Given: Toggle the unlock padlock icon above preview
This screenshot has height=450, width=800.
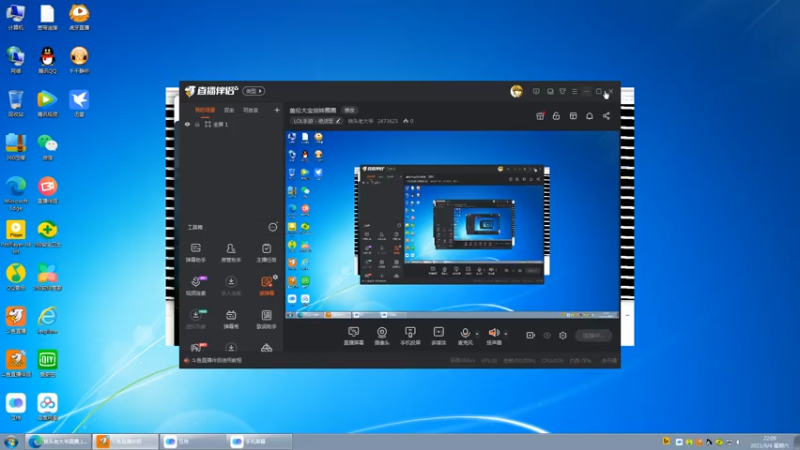Looking at the screenshot, I should (556, 116).
